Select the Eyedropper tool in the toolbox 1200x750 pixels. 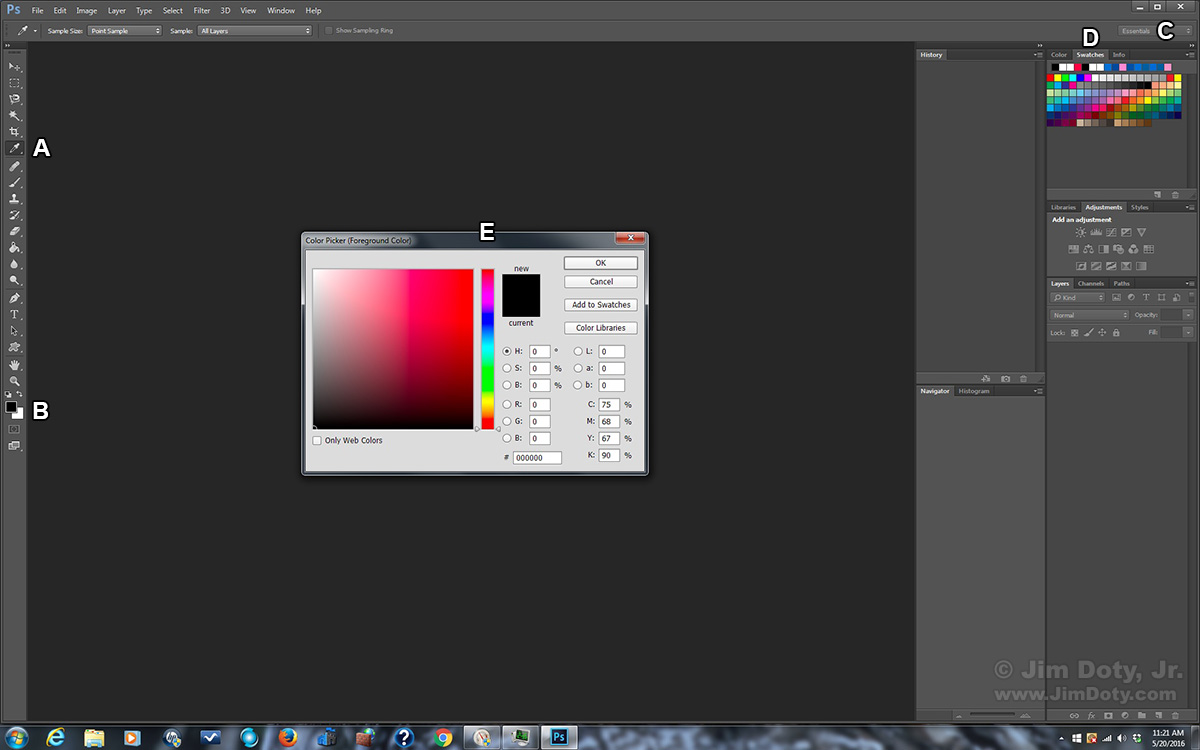pos(15,149)
